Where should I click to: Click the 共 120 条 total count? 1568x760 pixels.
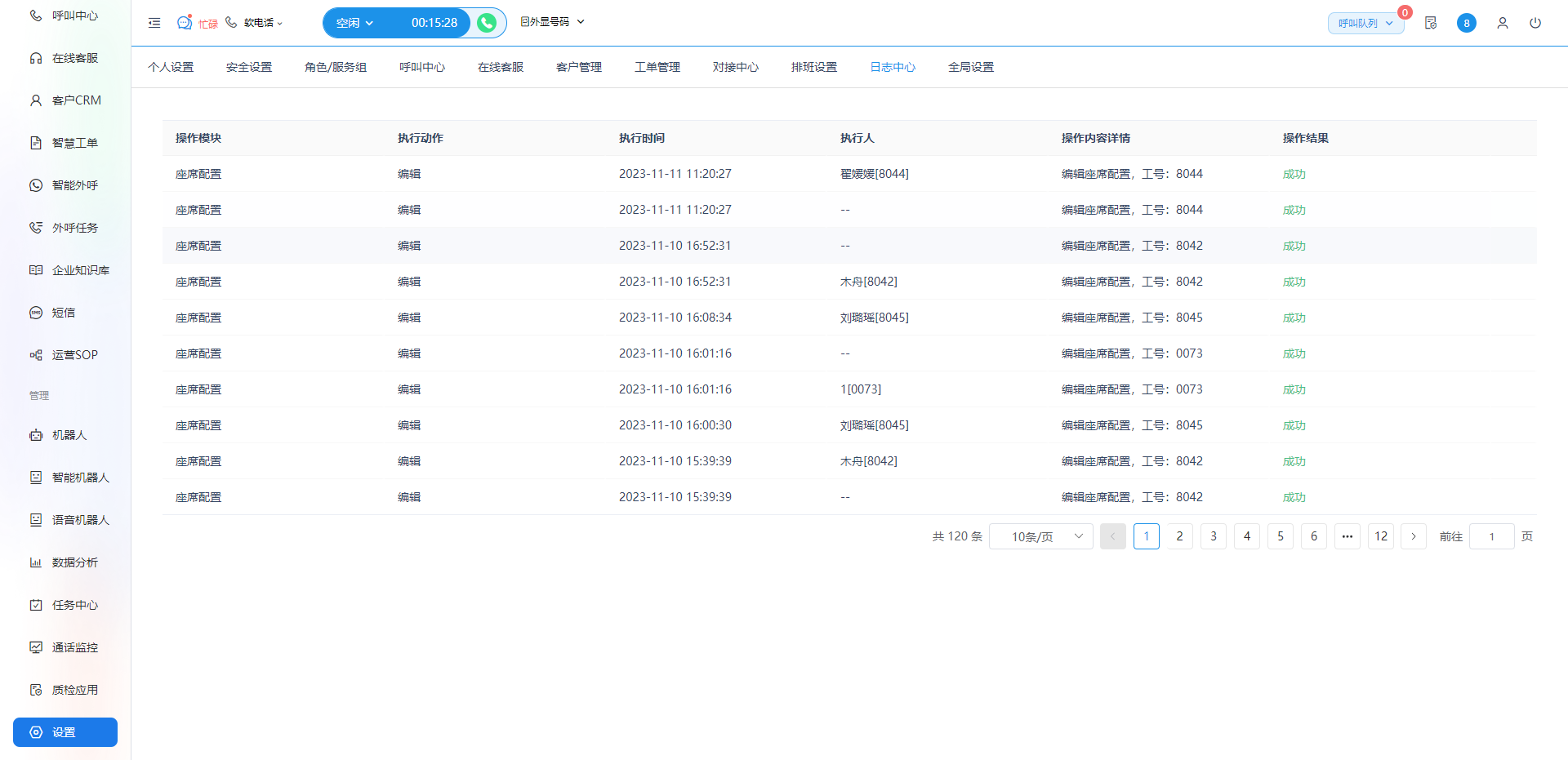point(957,536)
